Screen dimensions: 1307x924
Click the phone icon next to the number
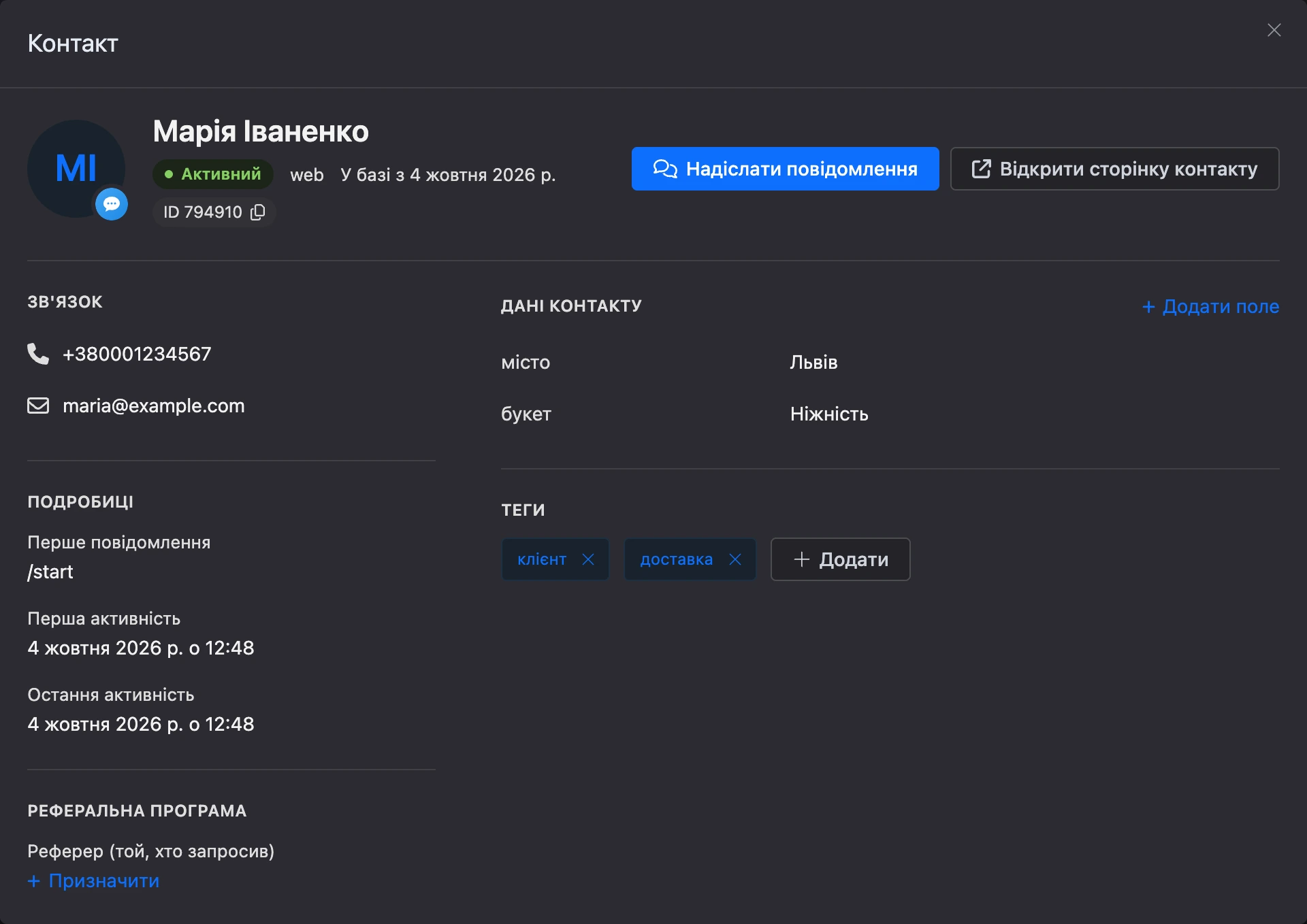pyautogui.click(x=38, y=354)
